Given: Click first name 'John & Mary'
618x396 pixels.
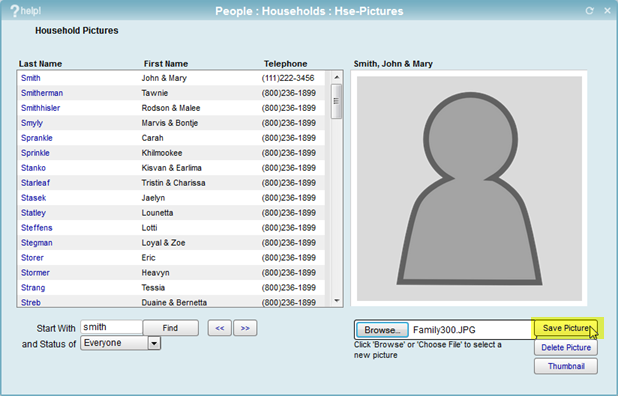Looking at the screenshot, I should (x=164, y=78).
